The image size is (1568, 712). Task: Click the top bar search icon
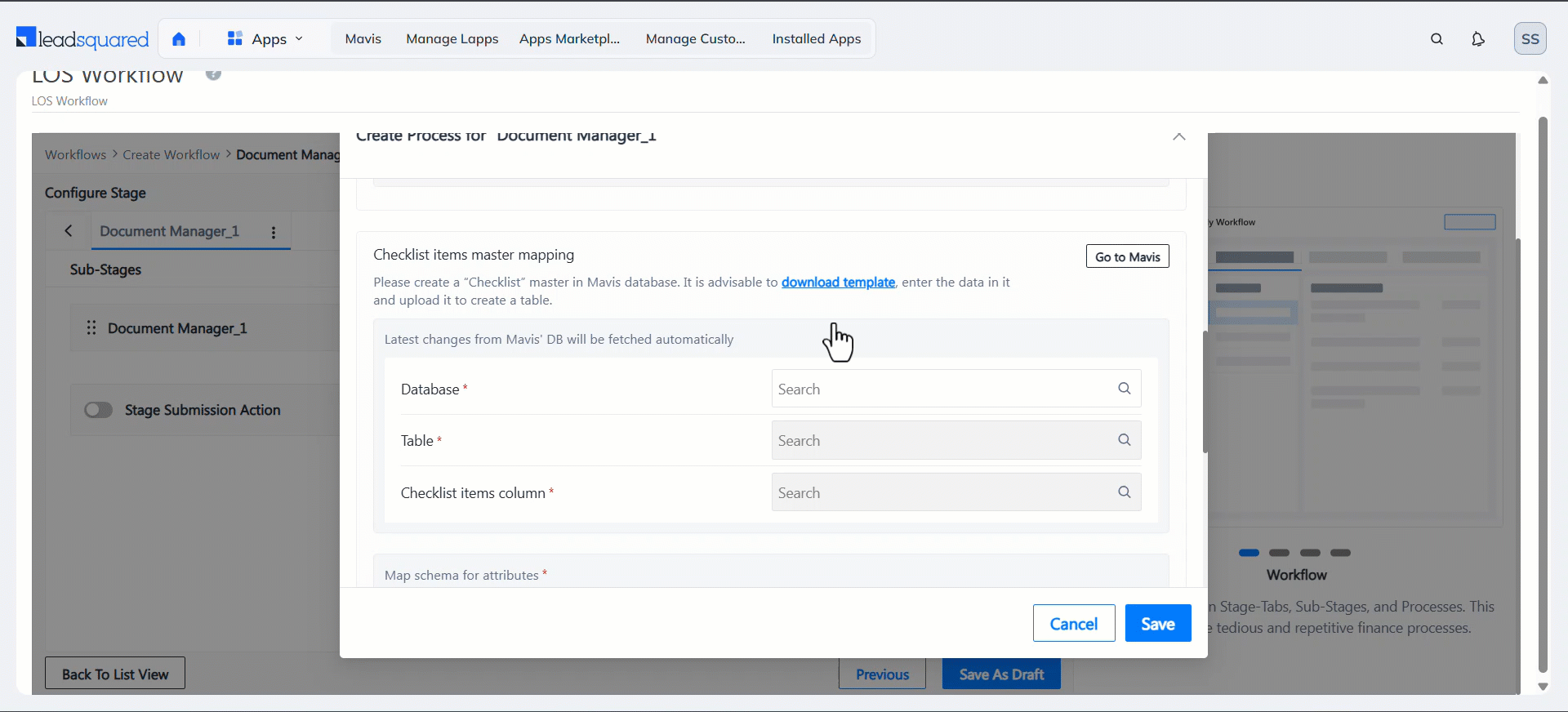point(1437,38)
